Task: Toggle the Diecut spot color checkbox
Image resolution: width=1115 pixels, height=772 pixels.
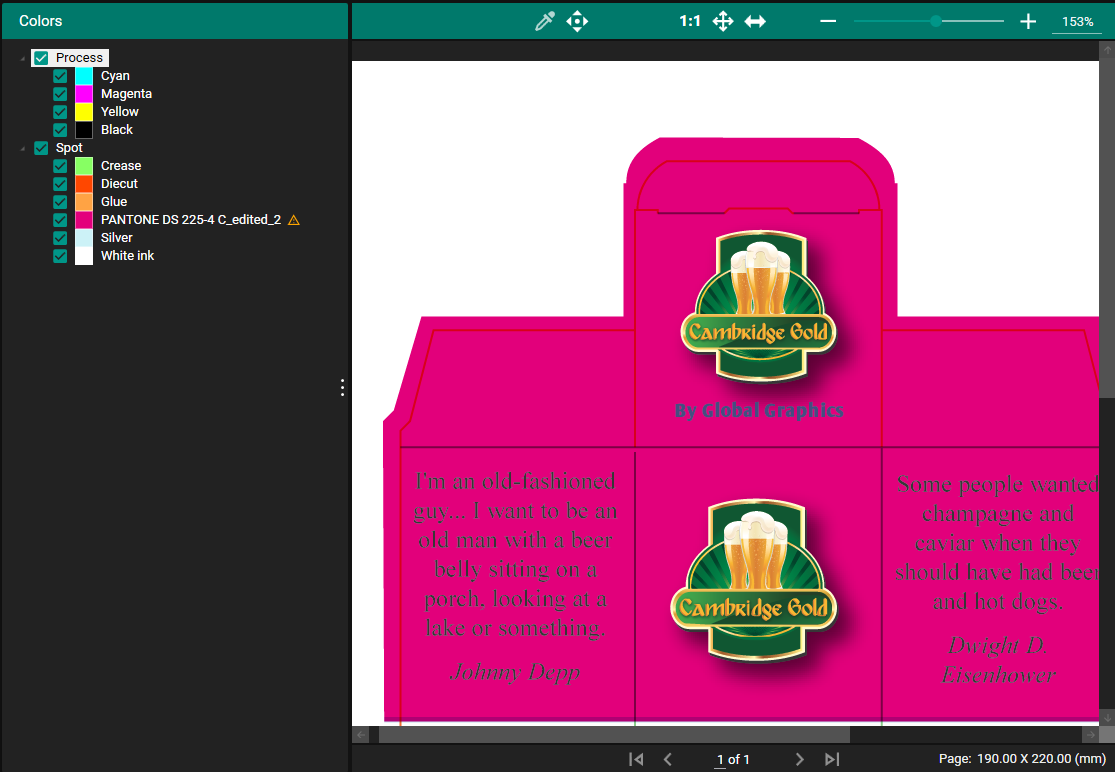Action: point(60,184)
